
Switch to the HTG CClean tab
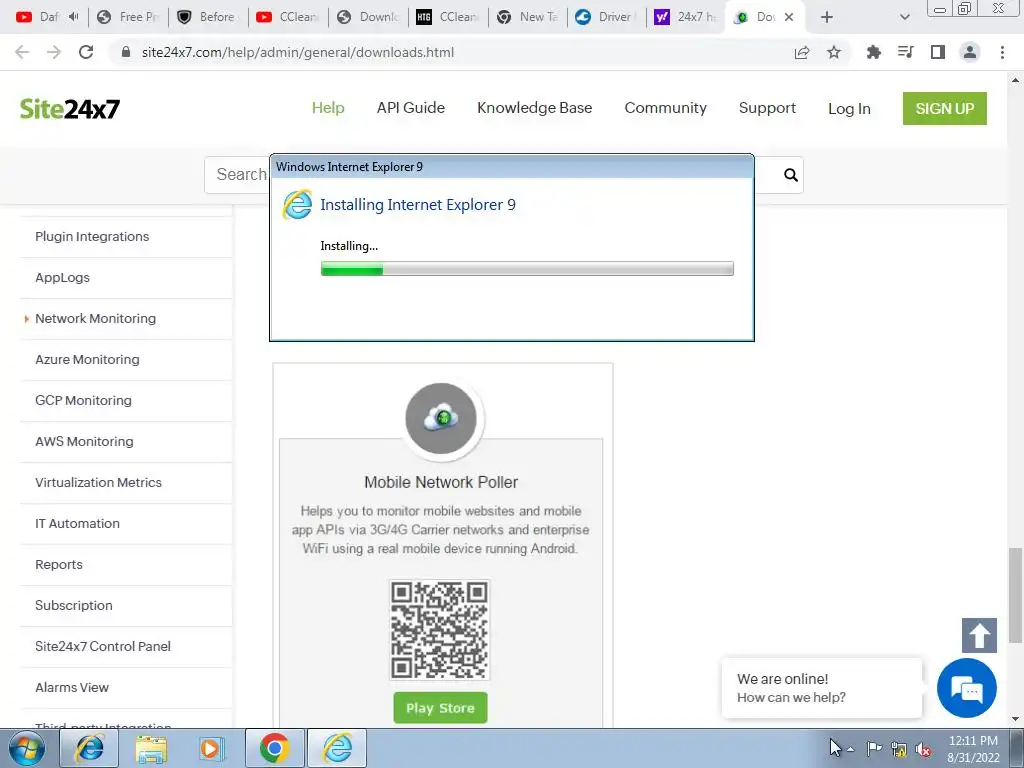448,17
